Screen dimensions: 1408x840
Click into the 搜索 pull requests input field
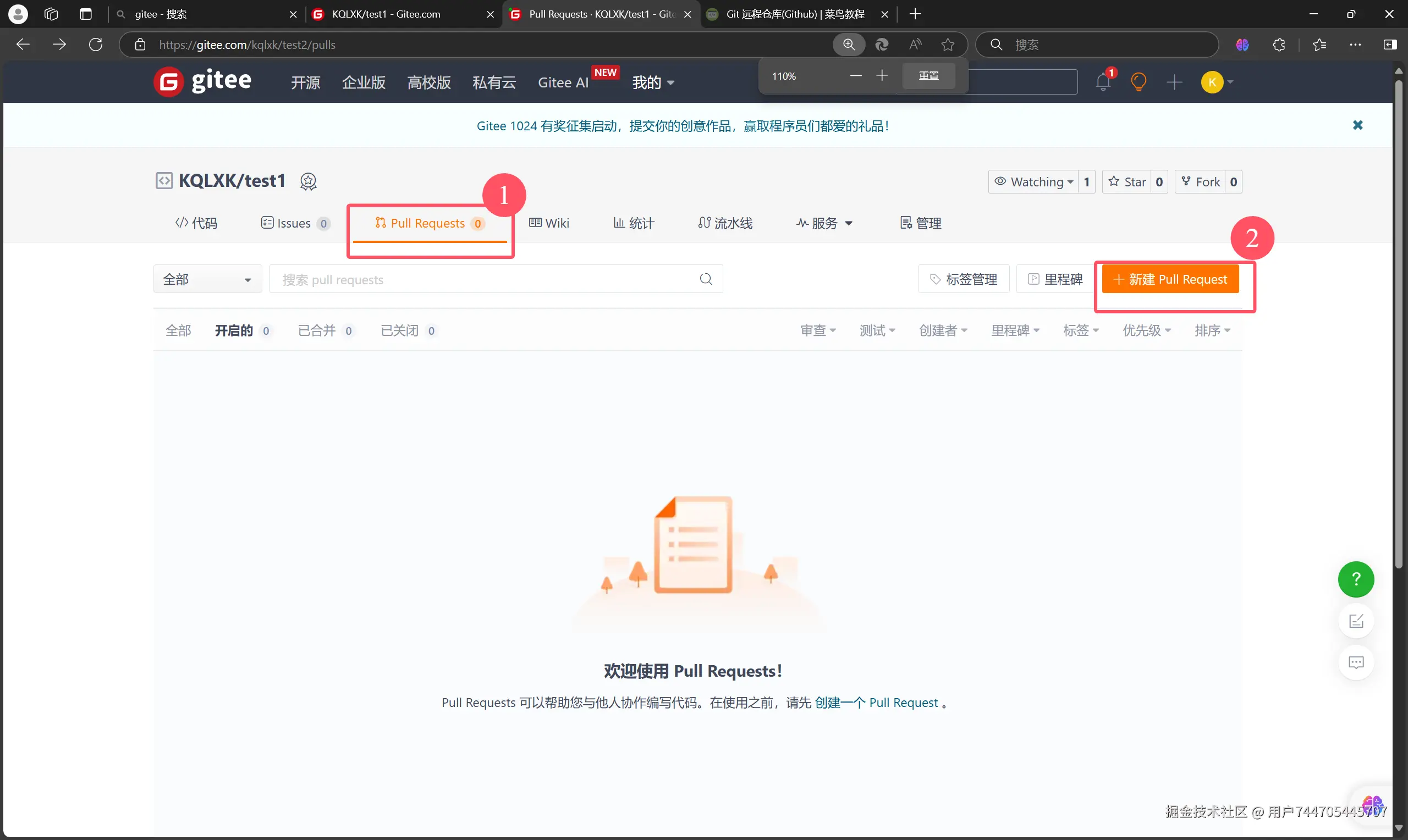481,279
